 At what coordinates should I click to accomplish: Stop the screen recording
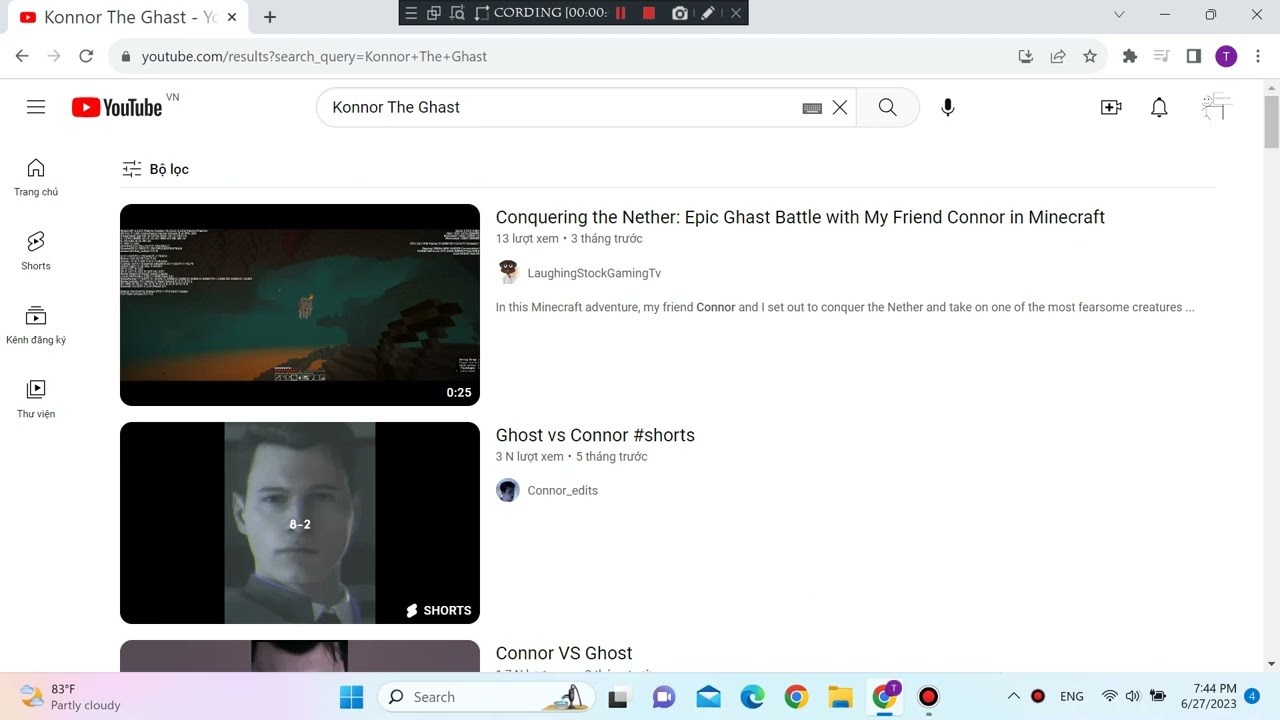649,13
